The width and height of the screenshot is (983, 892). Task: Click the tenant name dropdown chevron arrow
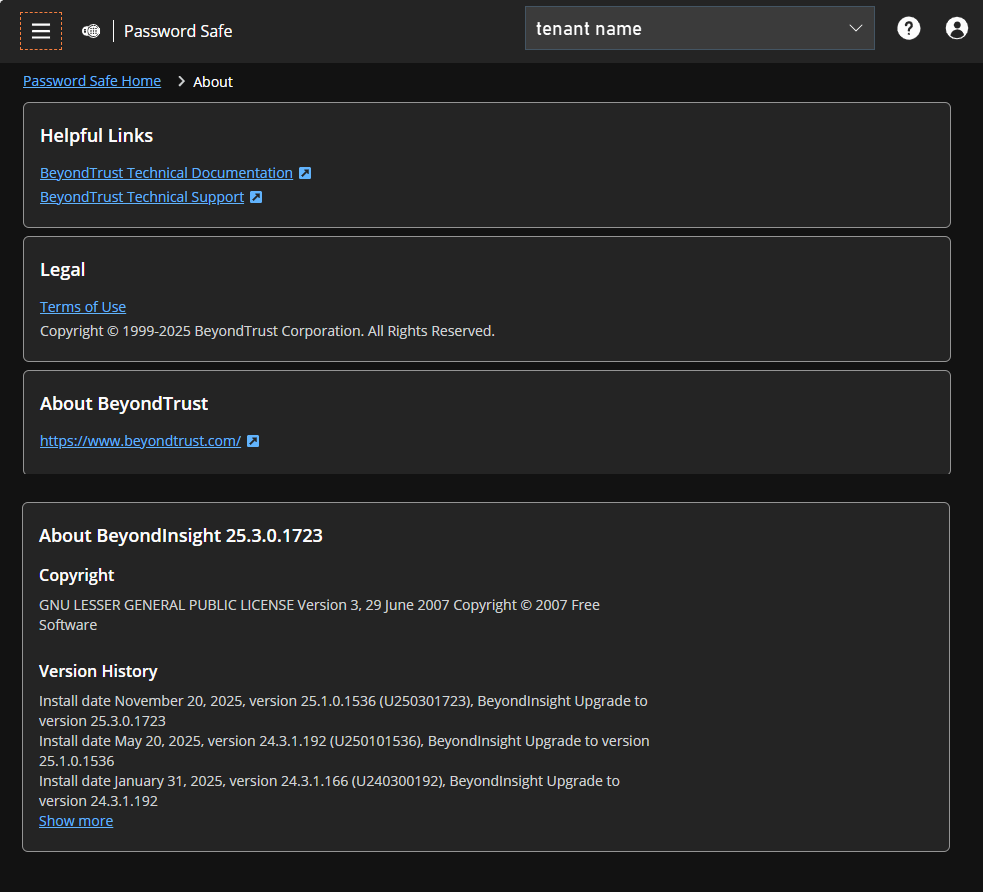pos(856,28)
